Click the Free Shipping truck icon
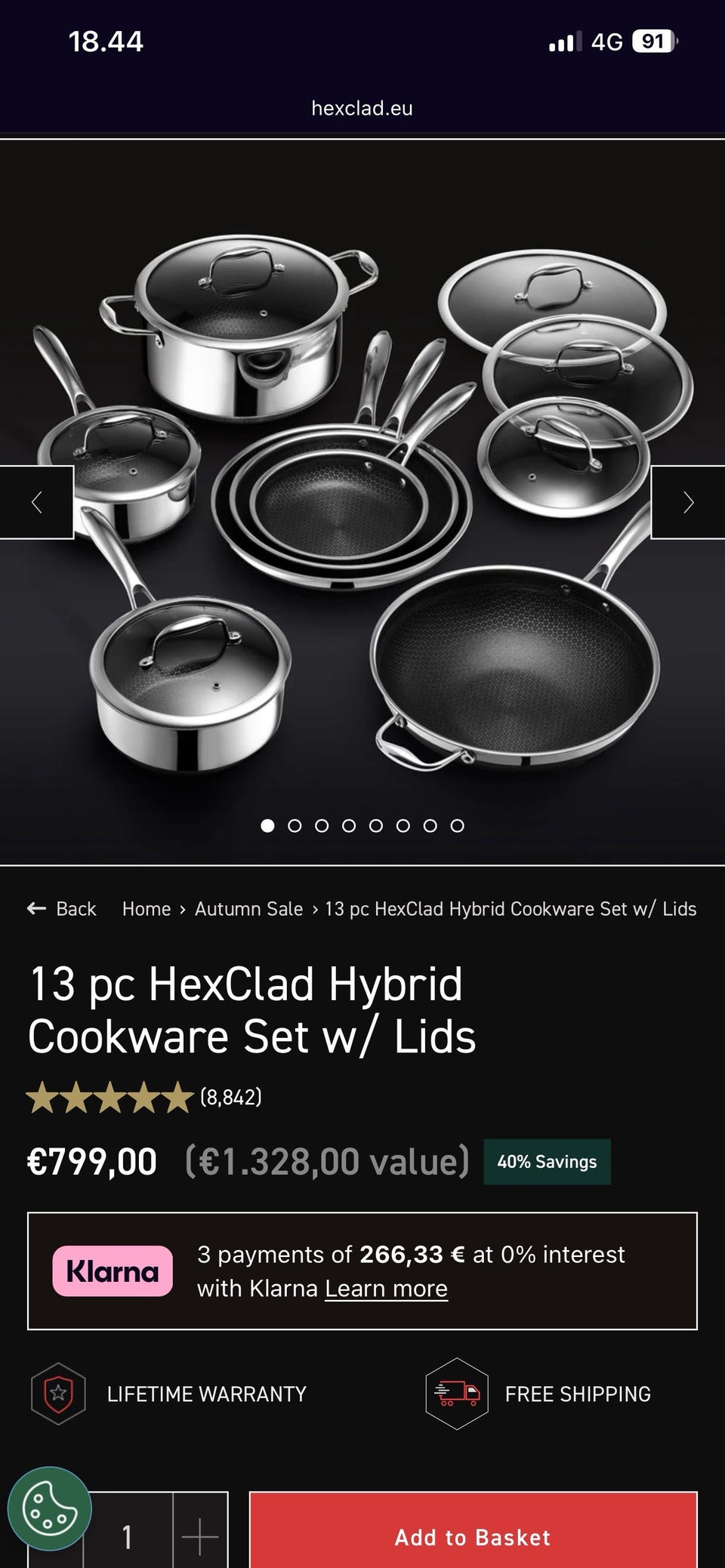Image resolution: width=725 pixels, height=1568 pixels. point(457,1394)
